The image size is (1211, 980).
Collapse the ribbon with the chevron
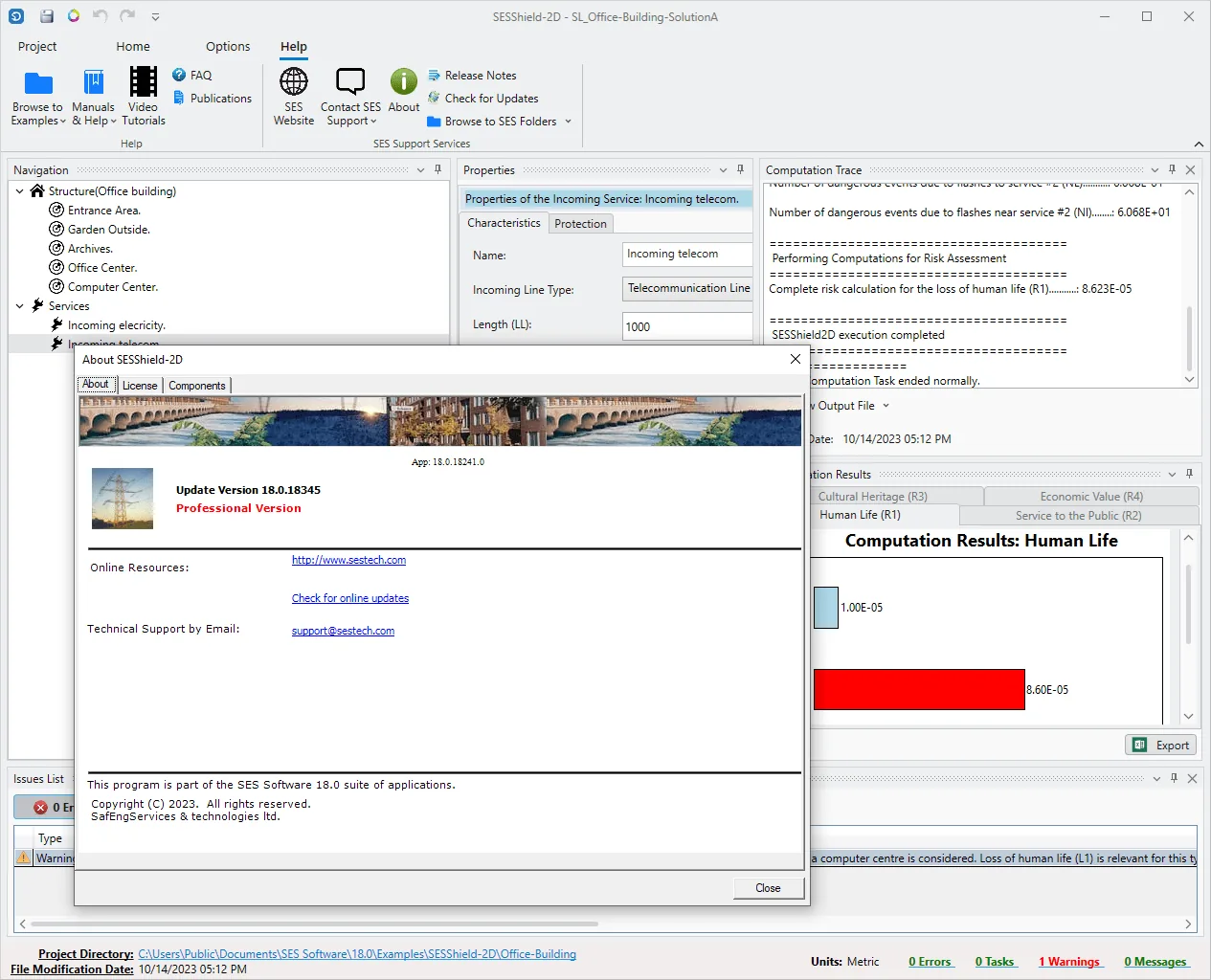coord(1199,144)
